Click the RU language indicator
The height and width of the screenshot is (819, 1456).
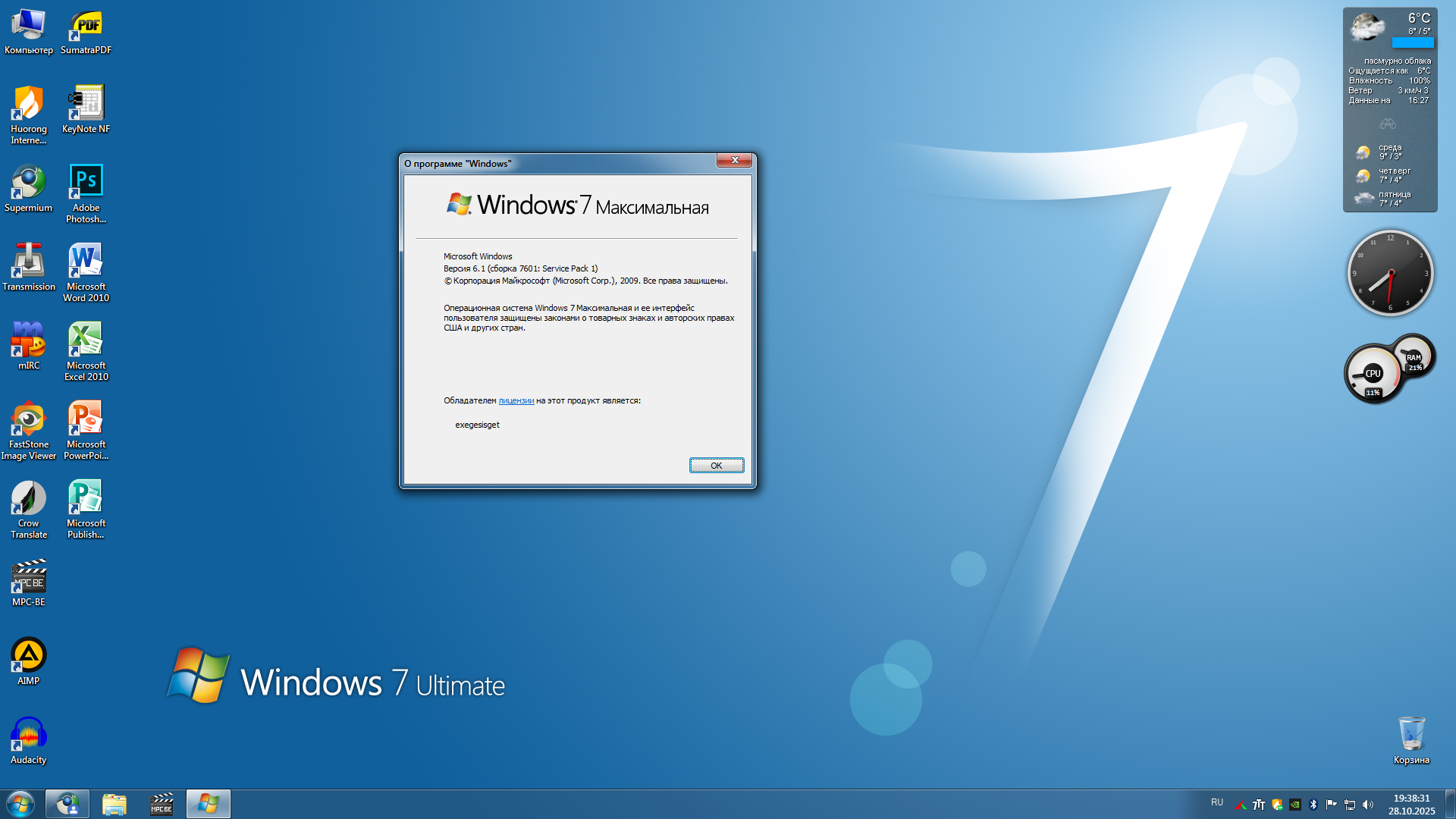click(x=1217, y=802)
